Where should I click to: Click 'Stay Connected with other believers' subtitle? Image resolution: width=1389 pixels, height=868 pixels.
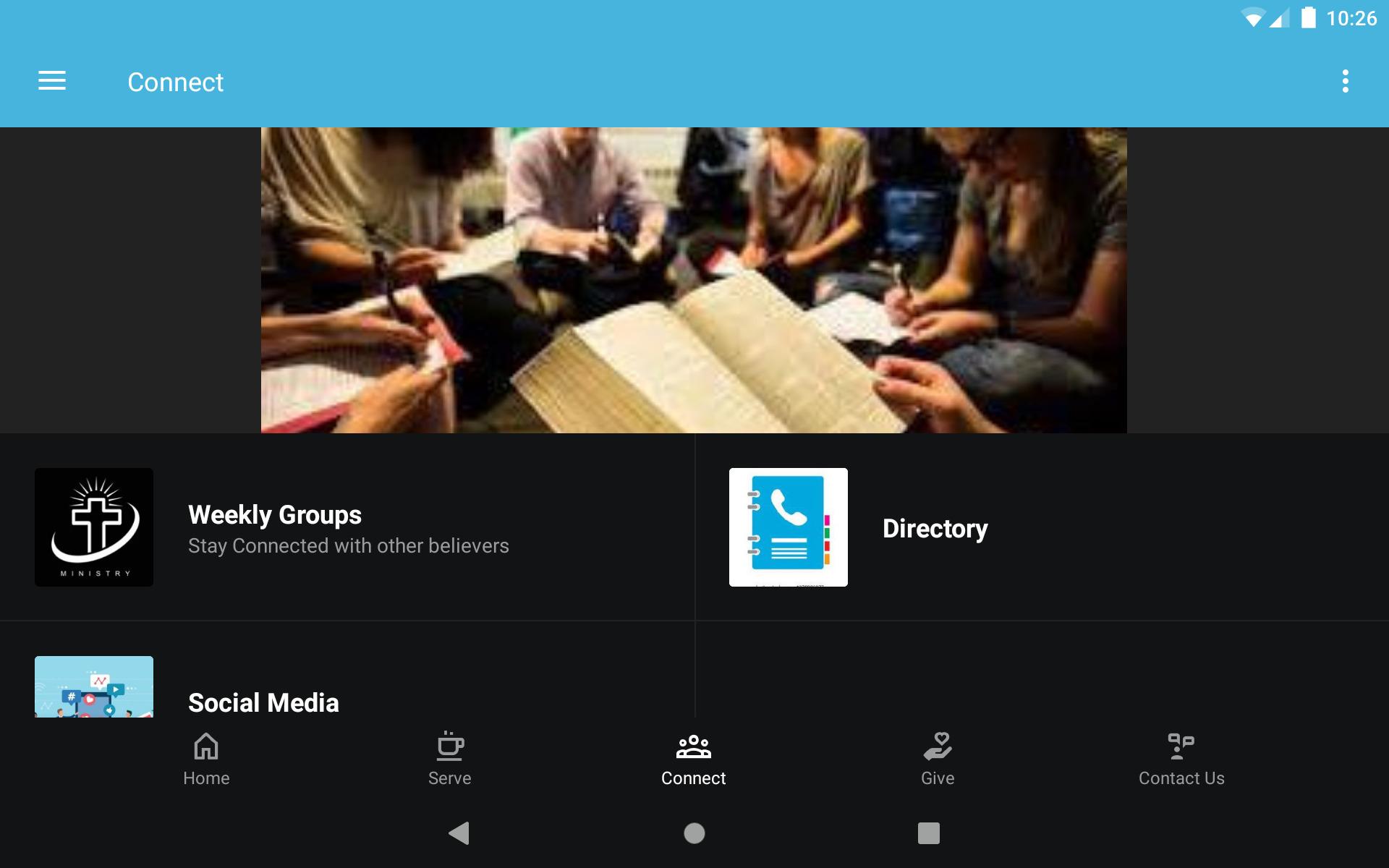349,546
